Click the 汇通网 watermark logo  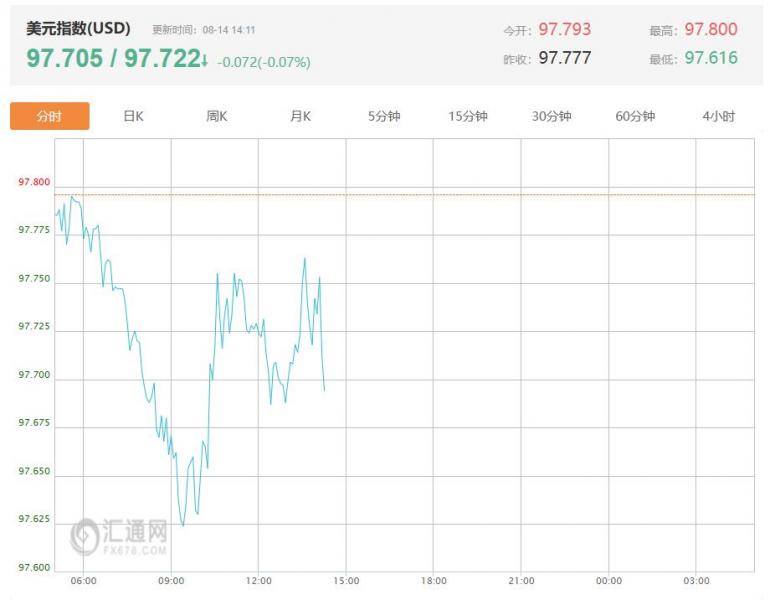coord(119,536)
